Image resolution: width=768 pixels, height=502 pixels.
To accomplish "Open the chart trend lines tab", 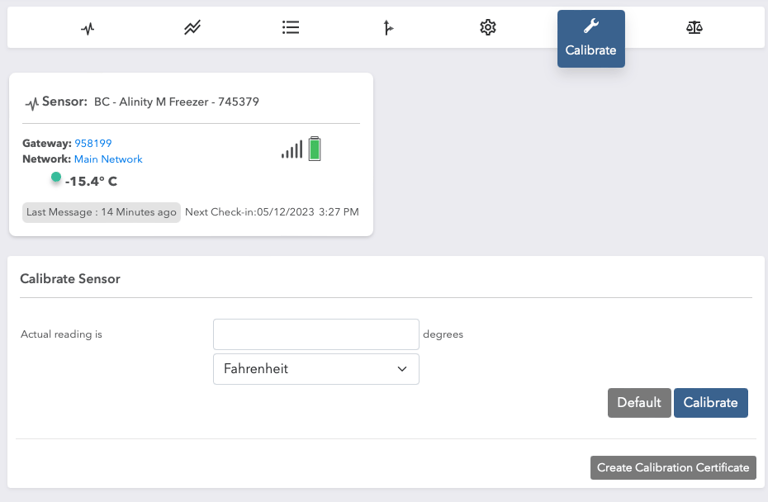I will pyautogui.click(x=192, y=27).
